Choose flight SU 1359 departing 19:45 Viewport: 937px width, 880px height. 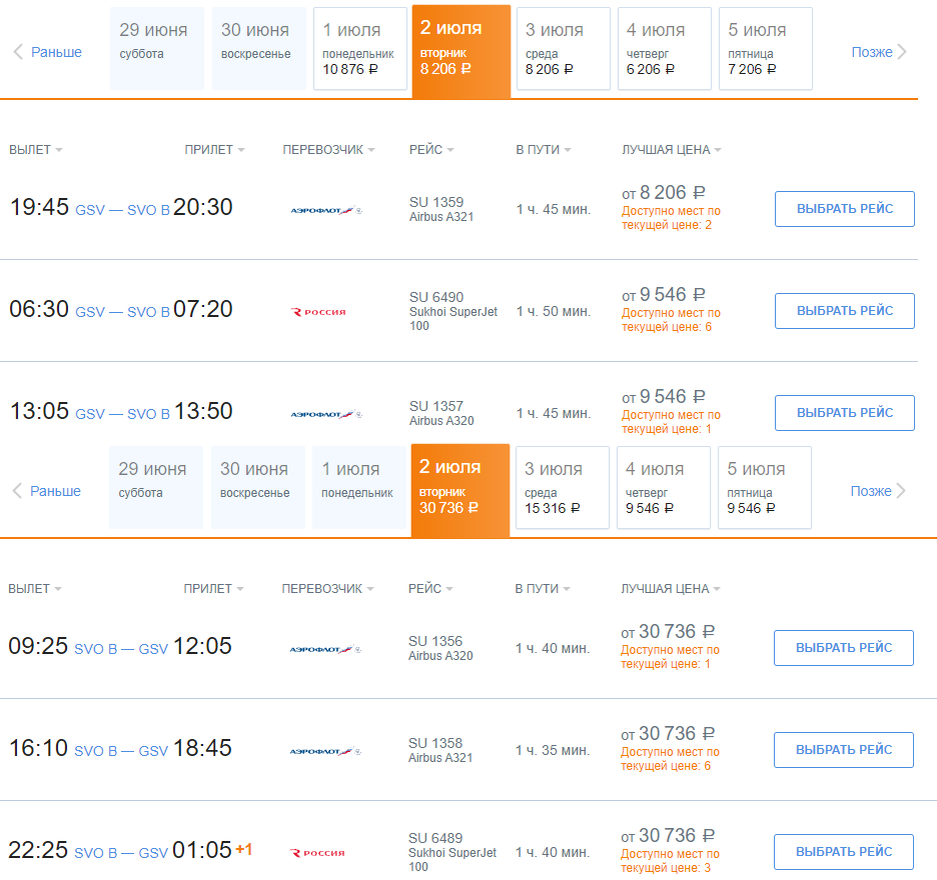(x=844, y=209)
